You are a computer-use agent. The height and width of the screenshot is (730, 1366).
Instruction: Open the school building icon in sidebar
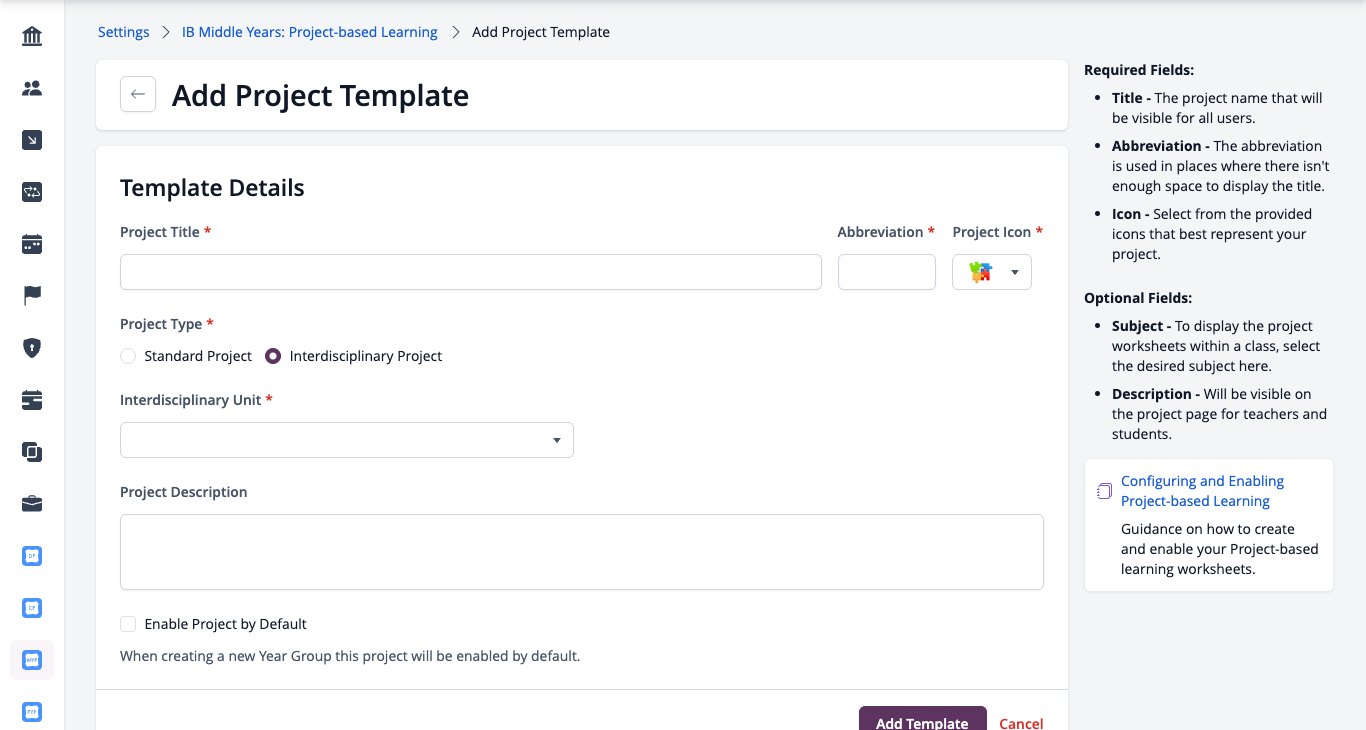[32, 37]
